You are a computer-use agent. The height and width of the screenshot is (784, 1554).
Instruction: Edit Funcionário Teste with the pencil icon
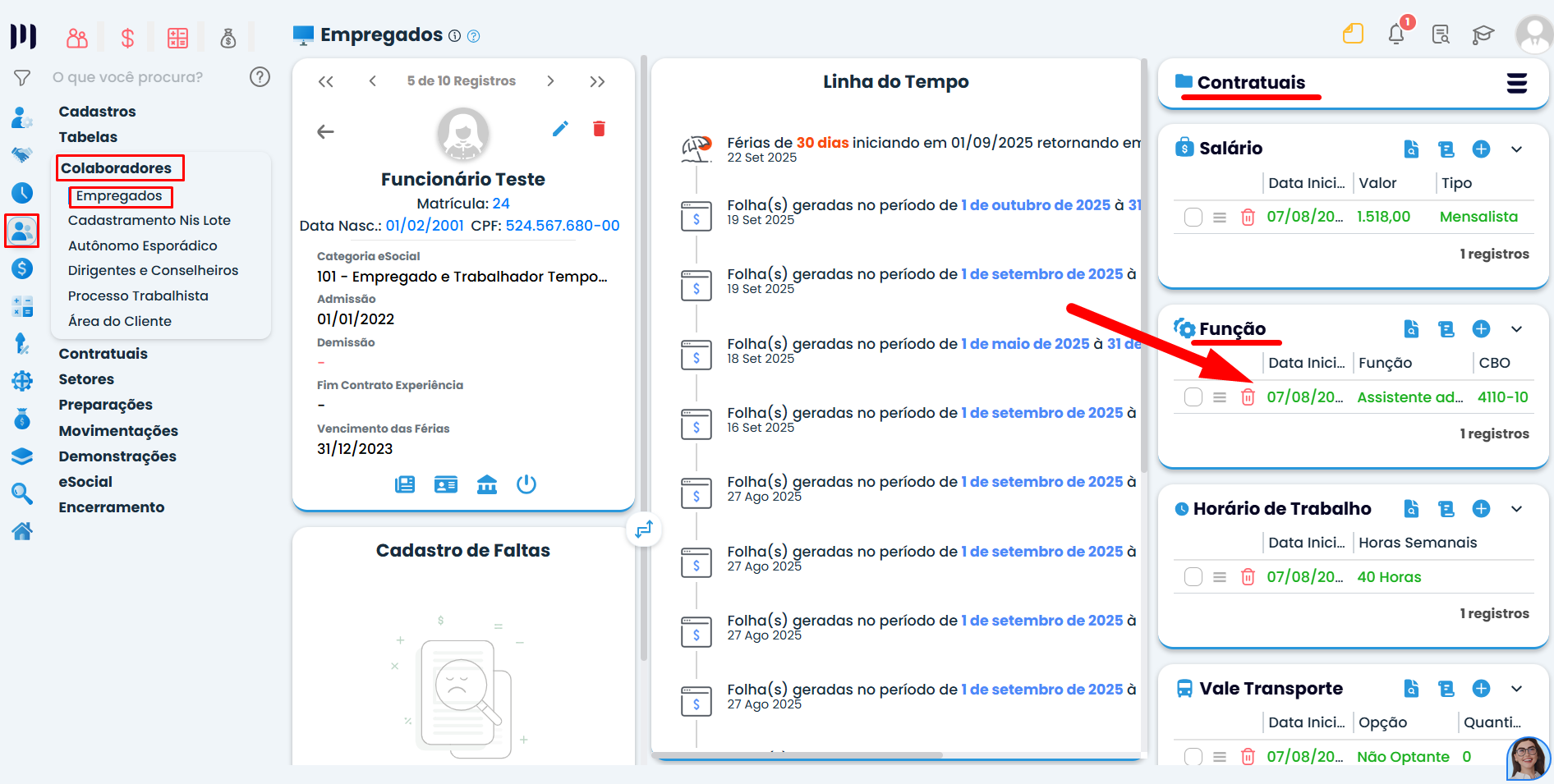[x=560, y=129]
